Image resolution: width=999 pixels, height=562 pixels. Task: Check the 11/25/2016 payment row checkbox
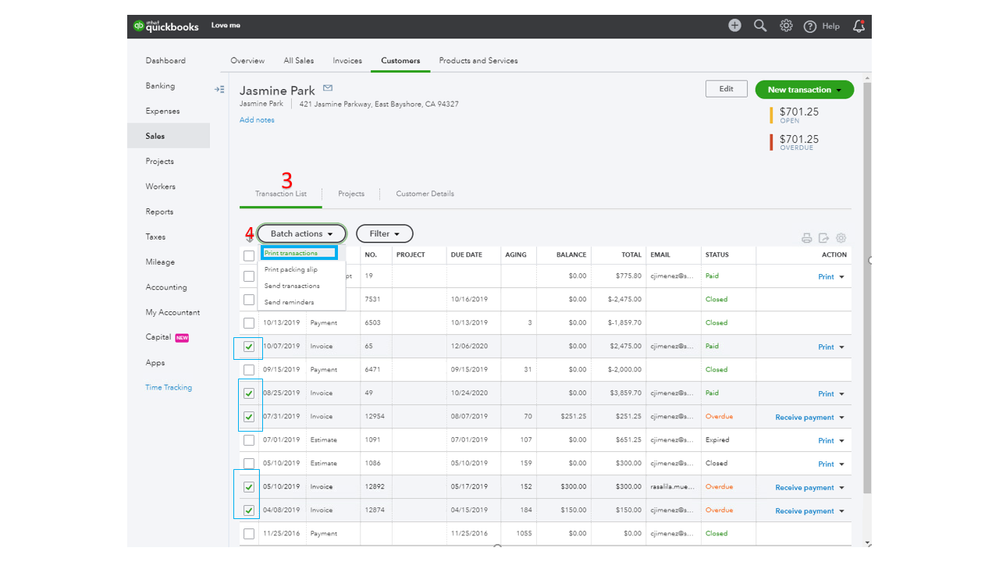[249, 534]
